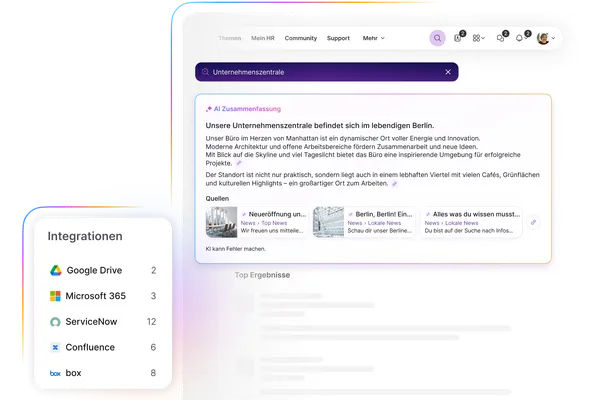This screenshot has height=400, width=600.
Task: Select the box integration row label
Action: tap(73, 373)
